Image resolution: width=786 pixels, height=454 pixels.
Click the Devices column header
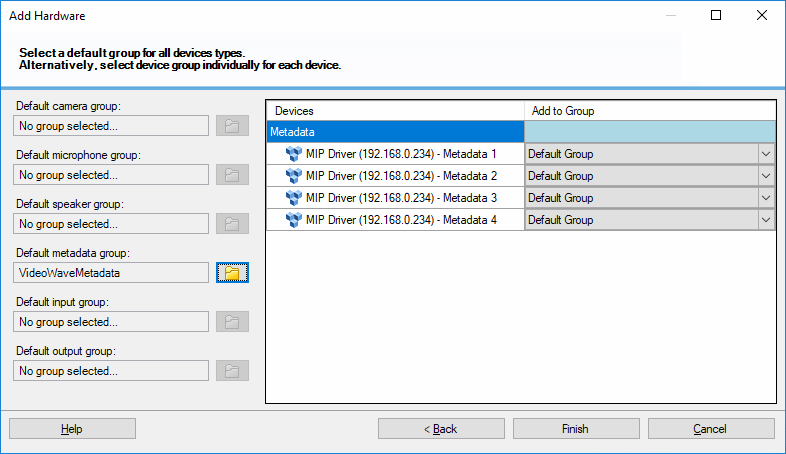(396, 111)
